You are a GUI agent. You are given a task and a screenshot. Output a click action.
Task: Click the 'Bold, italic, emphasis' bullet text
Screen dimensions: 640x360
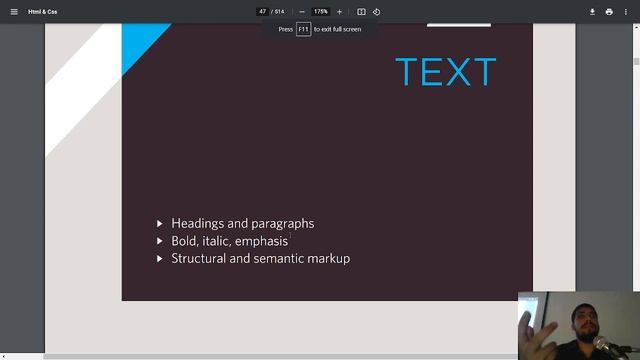pyautogui.click(x=230, y=241)
